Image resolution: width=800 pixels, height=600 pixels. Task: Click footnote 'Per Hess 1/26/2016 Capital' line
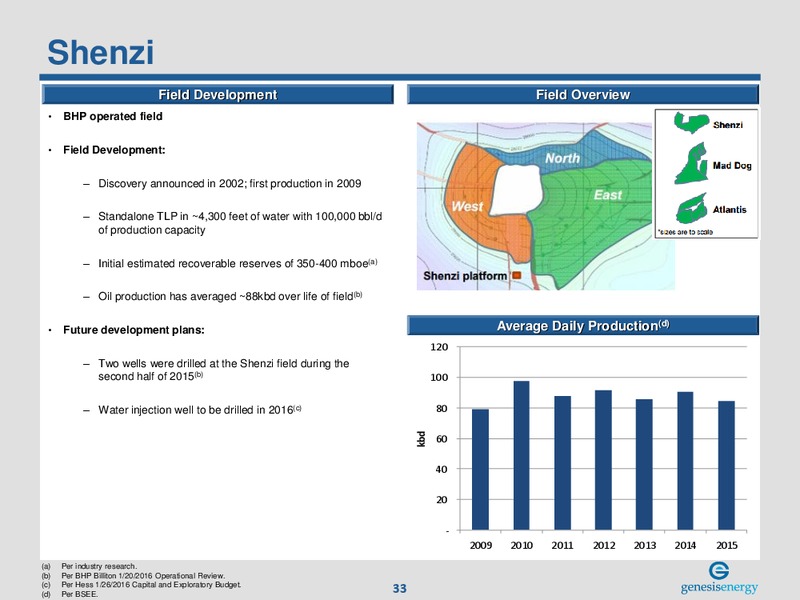pos(151,585)
